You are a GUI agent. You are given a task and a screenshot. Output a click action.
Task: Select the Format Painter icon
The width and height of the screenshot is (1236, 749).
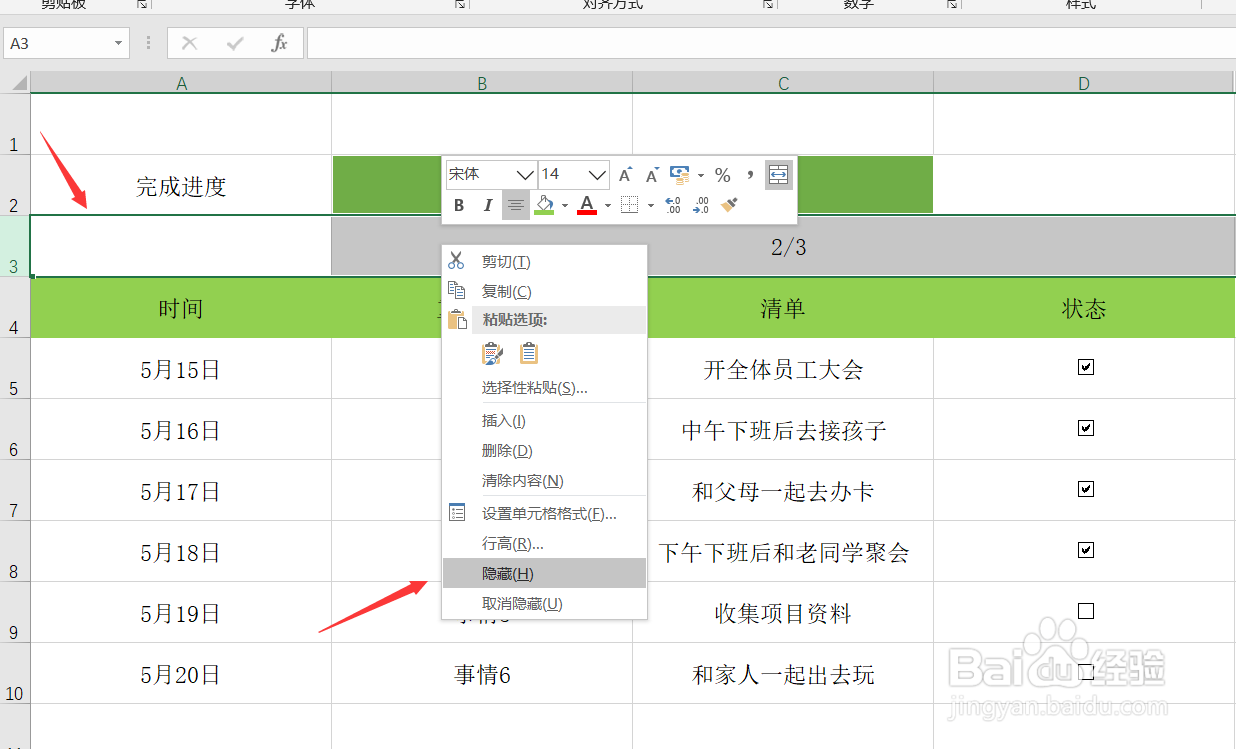(728, 204)
